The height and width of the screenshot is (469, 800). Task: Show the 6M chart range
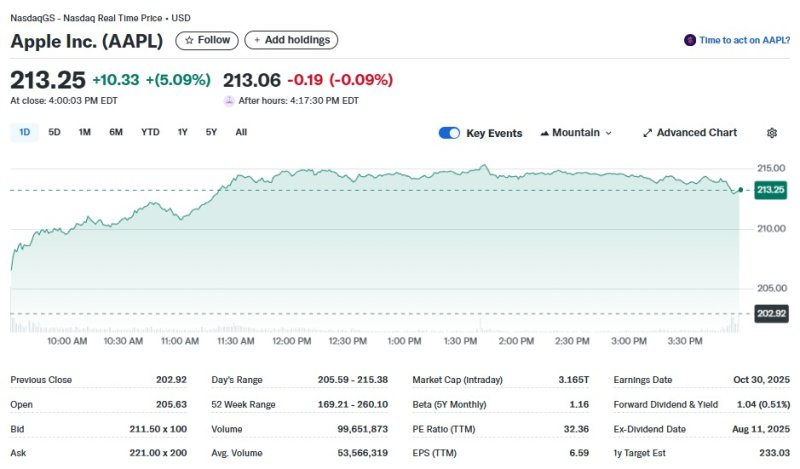116,132
